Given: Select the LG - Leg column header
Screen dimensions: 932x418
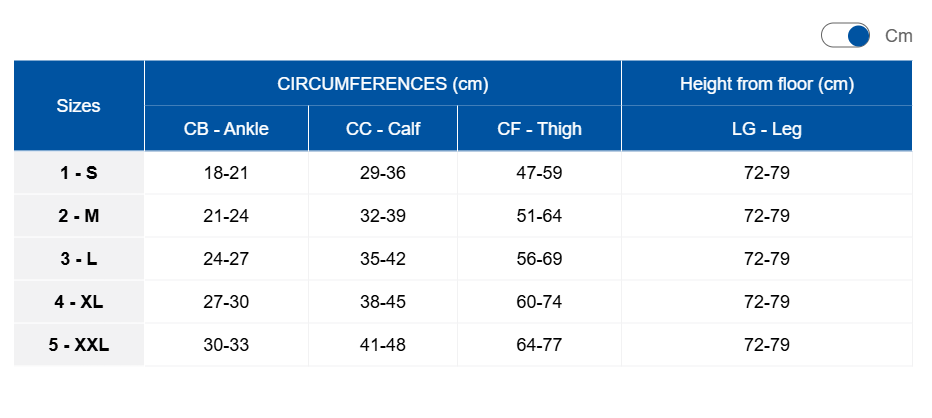Looking at the screenshot, I should 767,128.
